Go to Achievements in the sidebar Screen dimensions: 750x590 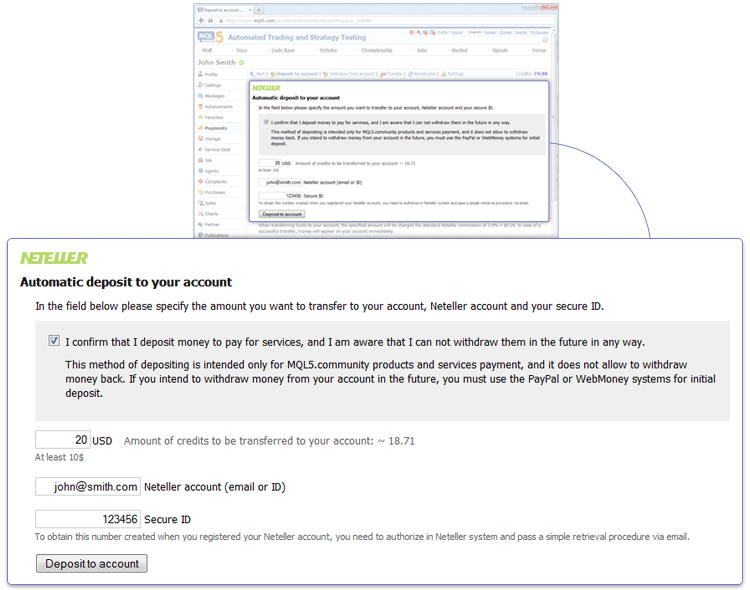pos(218,107)
